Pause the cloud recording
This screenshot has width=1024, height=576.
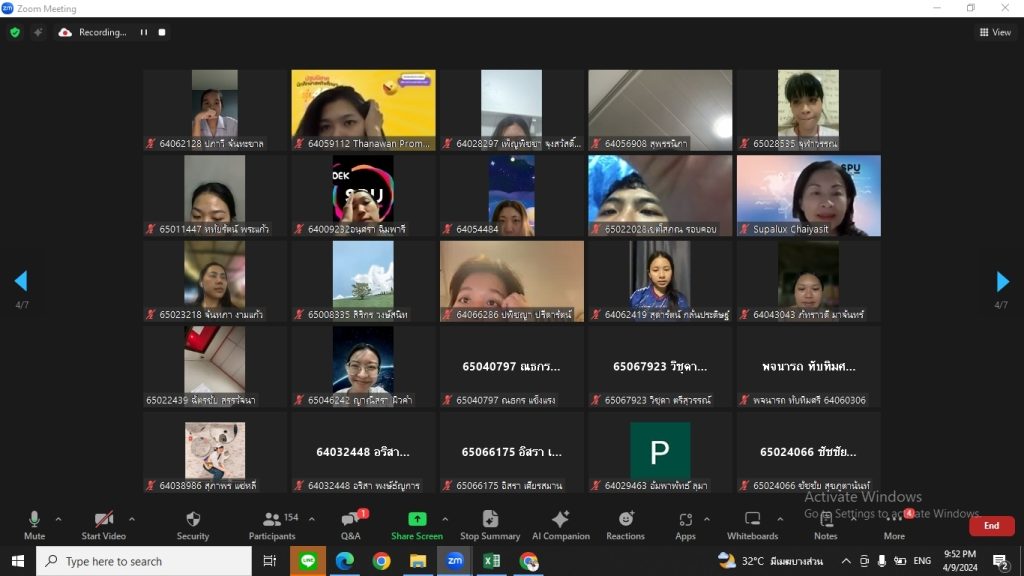click(x=144, y=32)
